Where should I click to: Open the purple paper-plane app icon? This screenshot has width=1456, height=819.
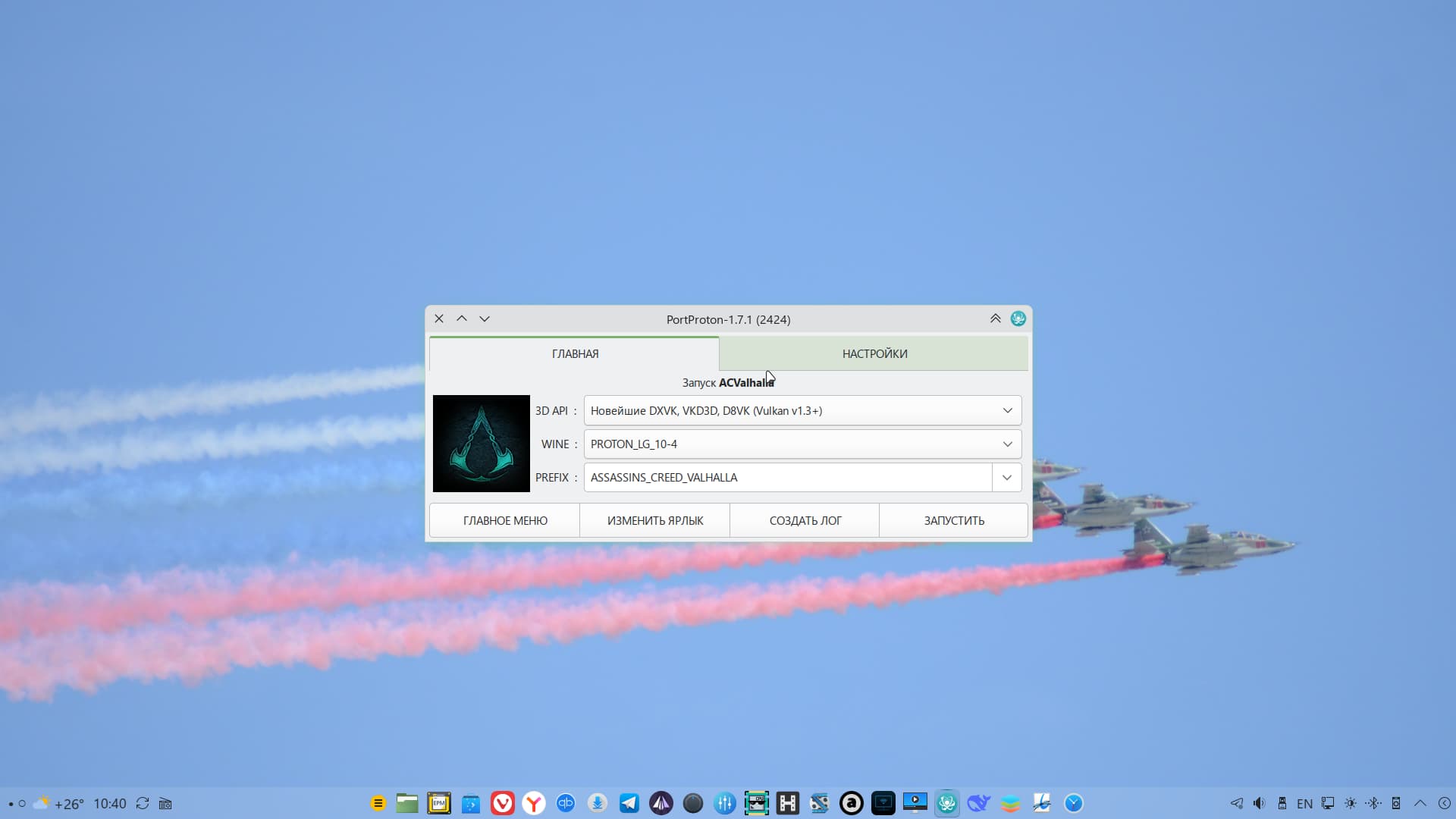[661, 803]
